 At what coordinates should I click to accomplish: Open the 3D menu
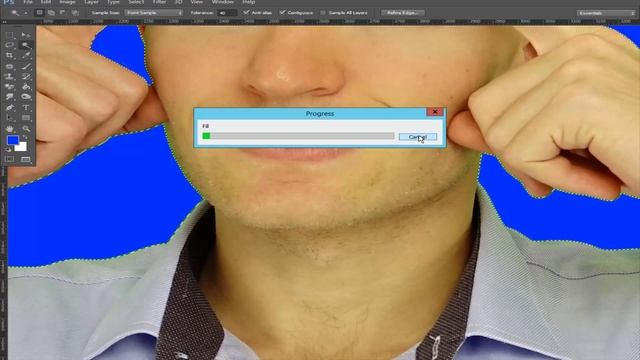178,2
